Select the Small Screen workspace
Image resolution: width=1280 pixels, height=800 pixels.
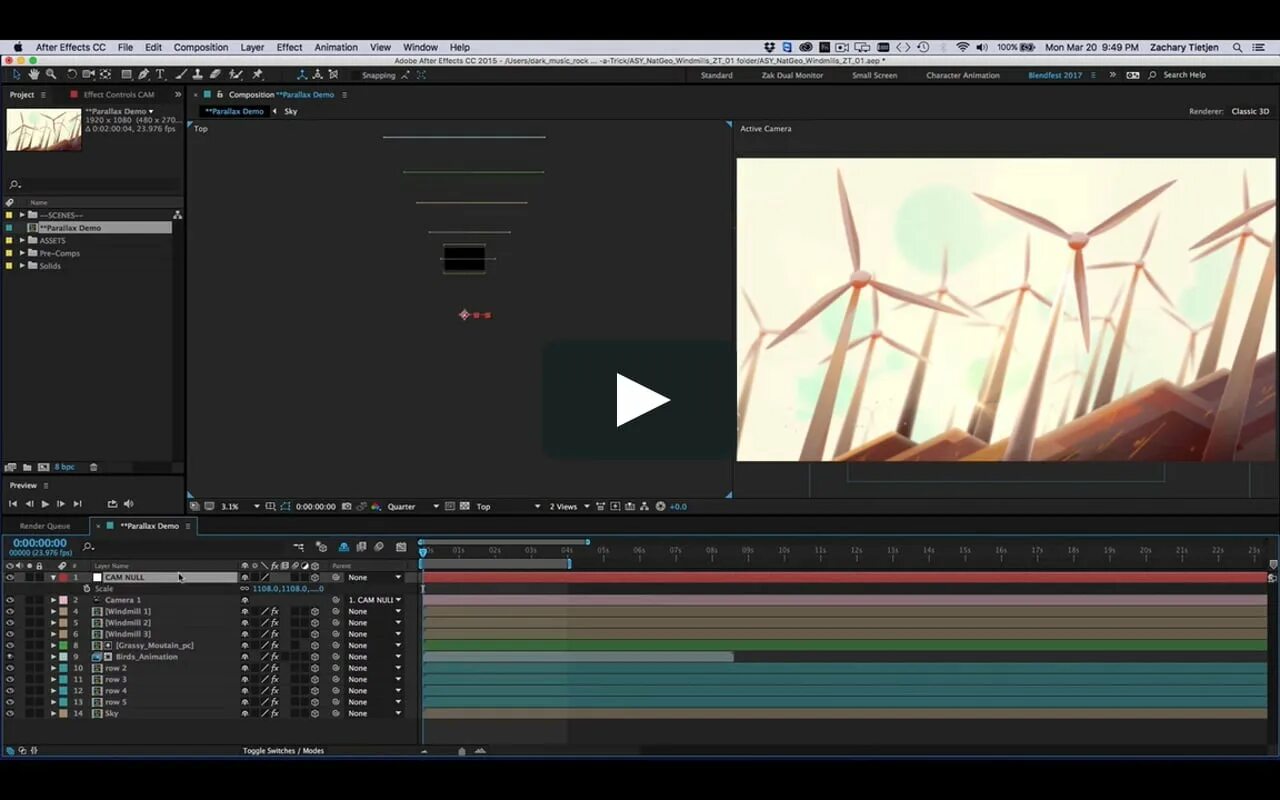(874, 75)
